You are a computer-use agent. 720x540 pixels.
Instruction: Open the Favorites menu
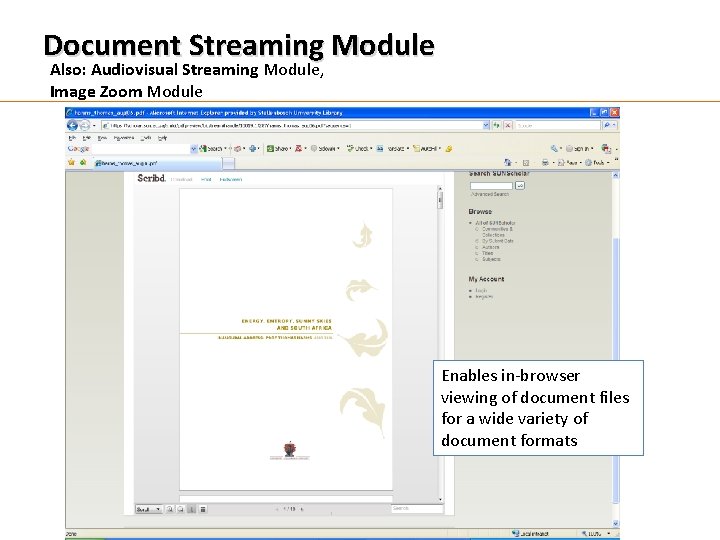pos(124,138)
